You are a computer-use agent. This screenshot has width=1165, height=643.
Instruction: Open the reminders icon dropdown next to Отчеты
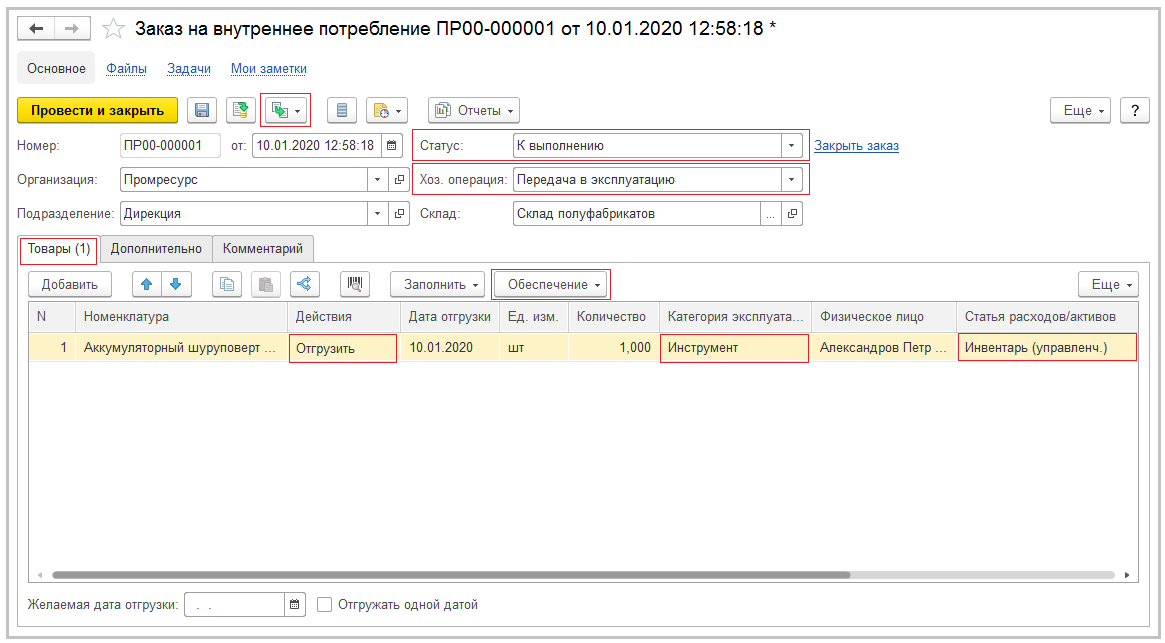click(x=387, y=111)
